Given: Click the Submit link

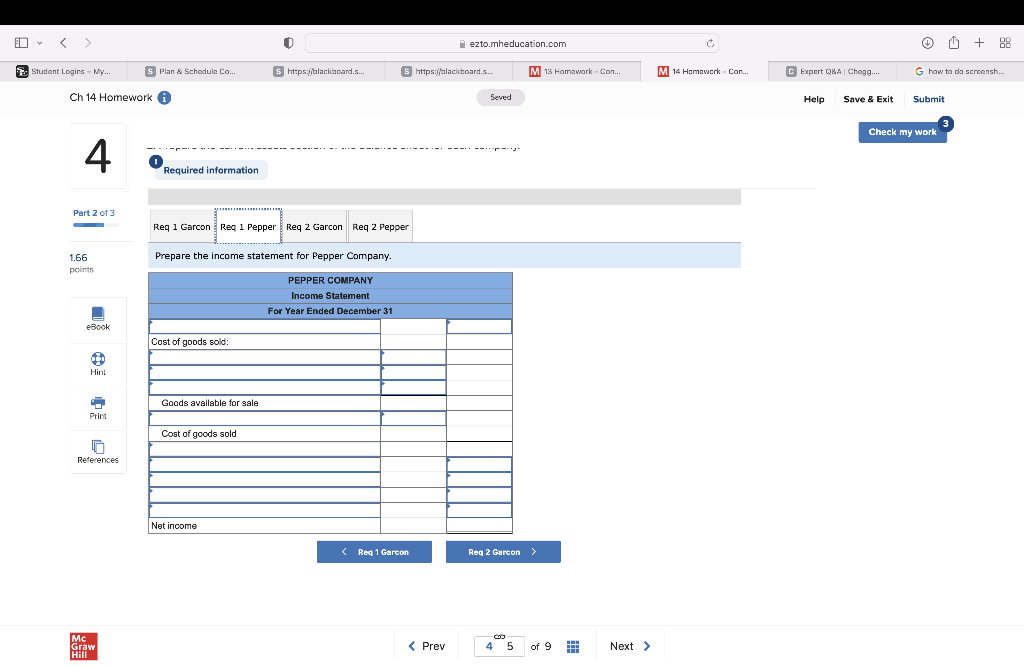Looking at the screenshot, I should click(929, 99).
